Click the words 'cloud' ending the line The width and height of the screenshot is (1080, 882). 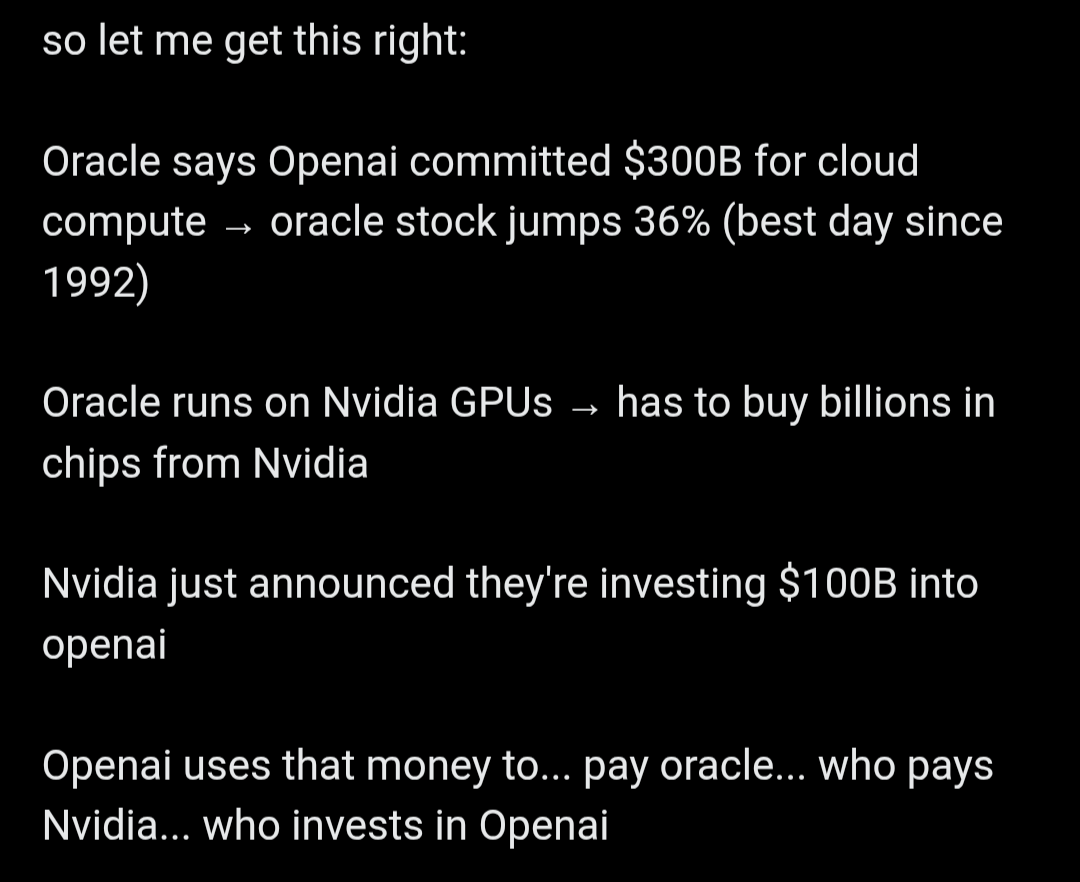tap(868, 161)
